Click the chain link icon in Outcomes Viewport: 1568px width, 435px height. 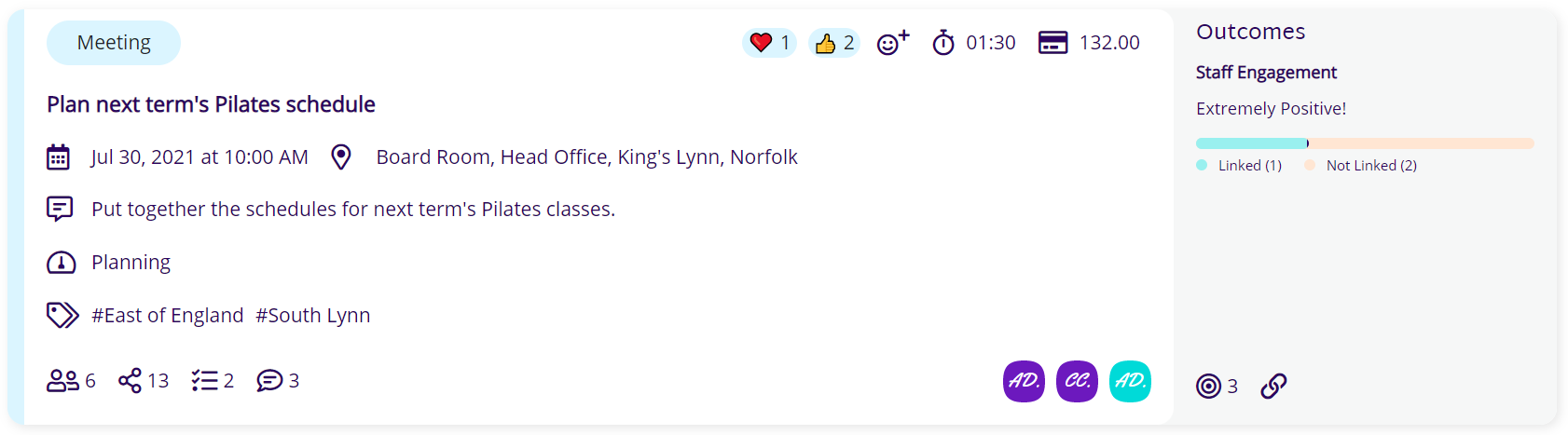coord(1274,386)
